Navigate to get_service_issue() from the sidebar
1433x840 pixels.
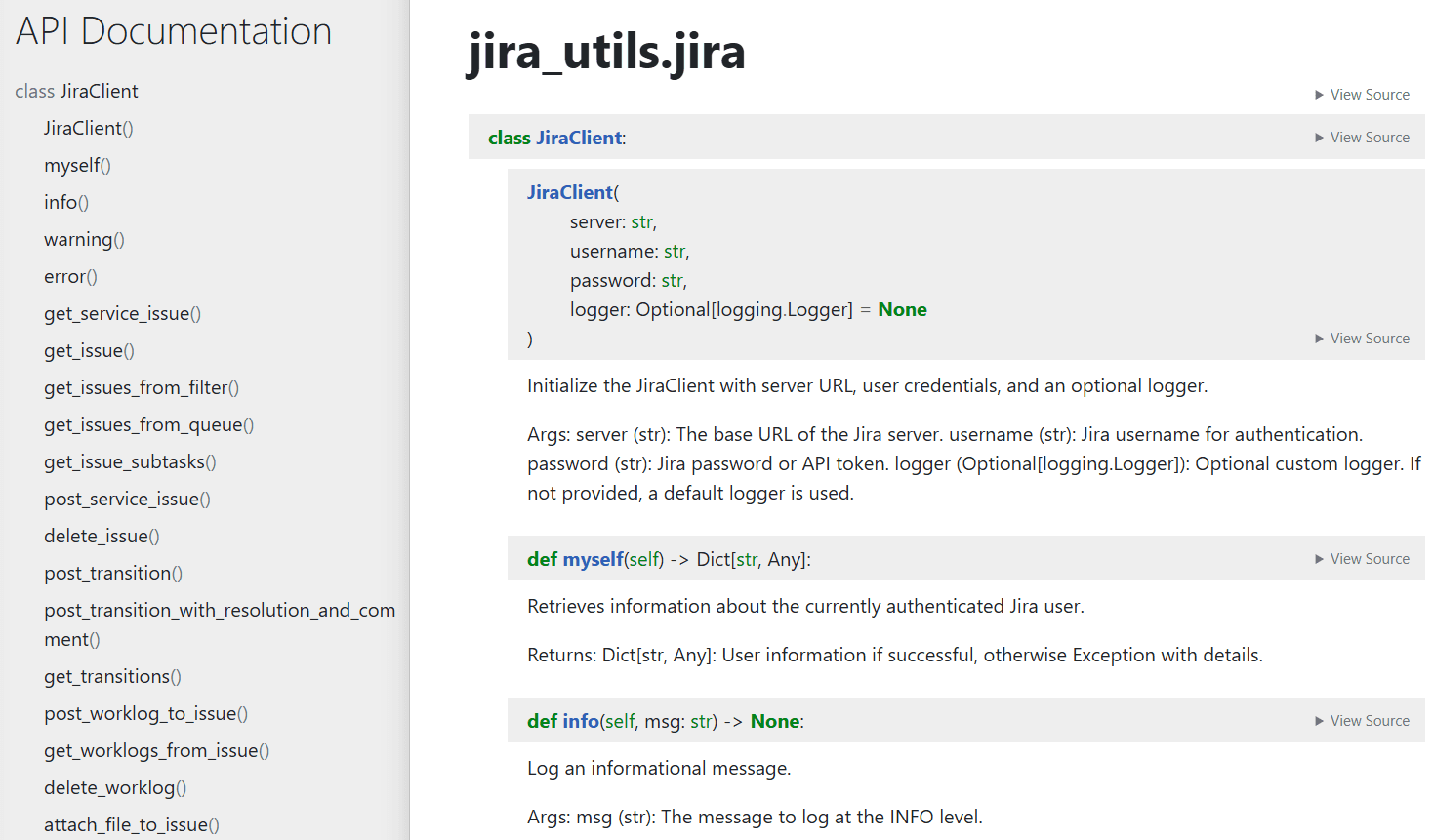(122, 313)
